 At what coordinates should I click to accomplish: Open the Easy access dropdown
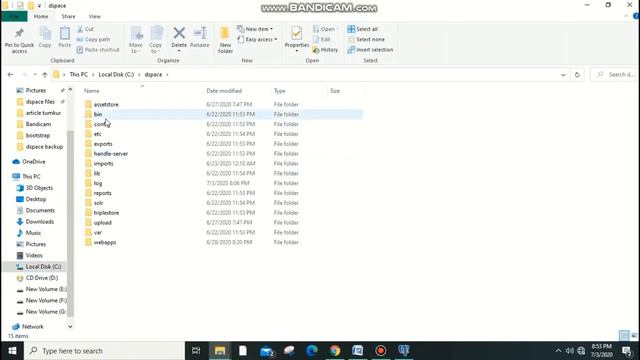pos(258,39)
